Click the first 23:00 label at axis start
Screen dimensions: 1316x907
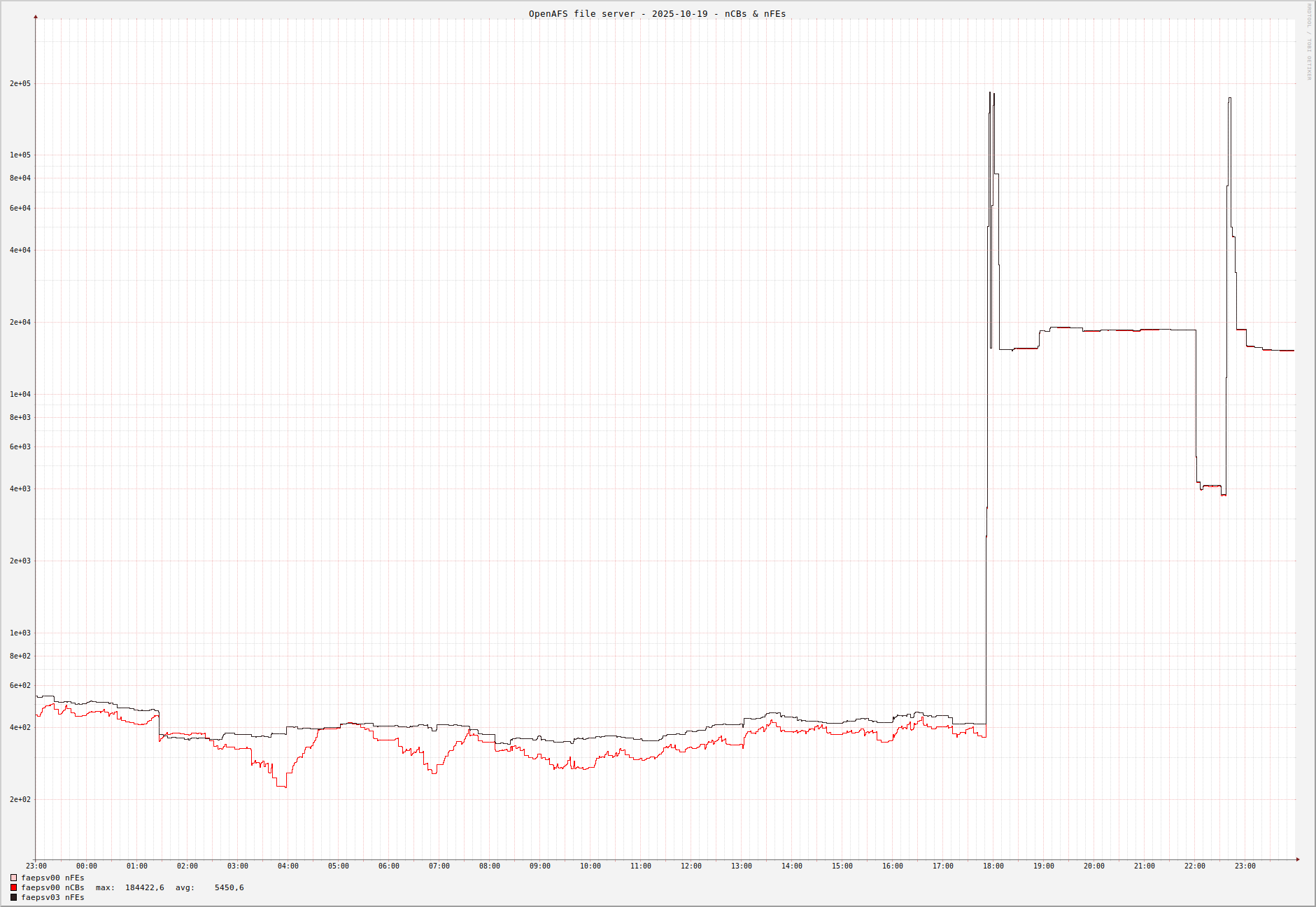(36, 866)
